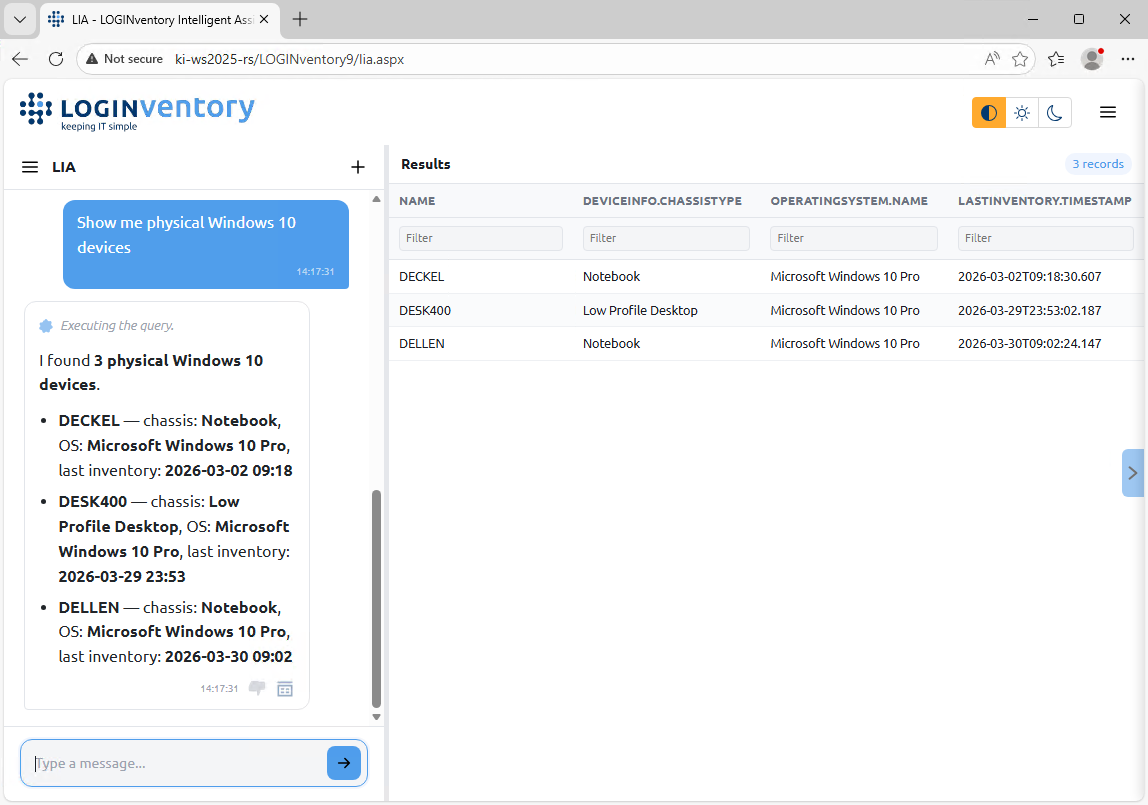Open the browser tab list dropdown
The width and height of the screenshot is (1148, 805).
tap(19, 19)
